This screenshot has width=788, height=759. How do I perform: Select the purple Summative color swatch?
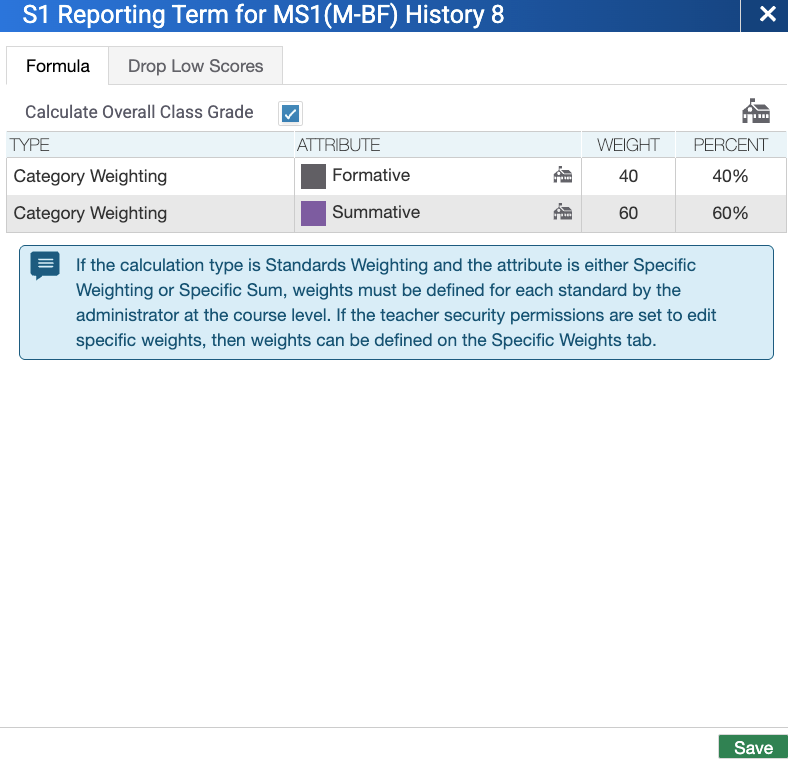pyautogui.click(x=313, y=213)
